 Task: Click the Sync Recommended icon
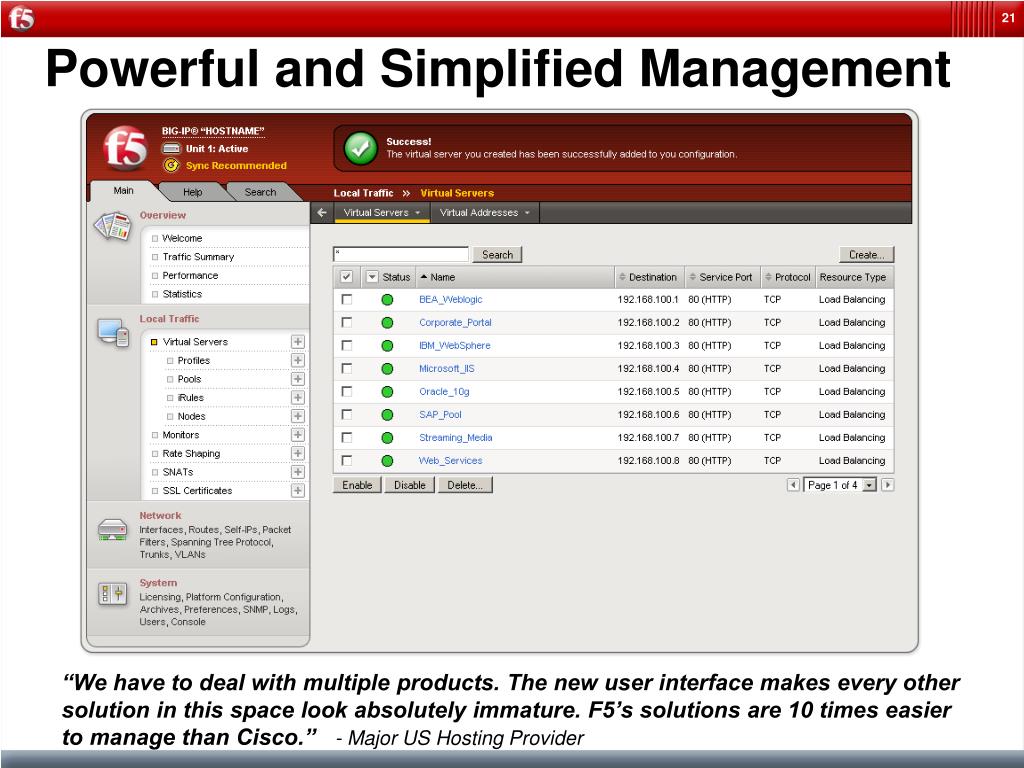point(171,165)
